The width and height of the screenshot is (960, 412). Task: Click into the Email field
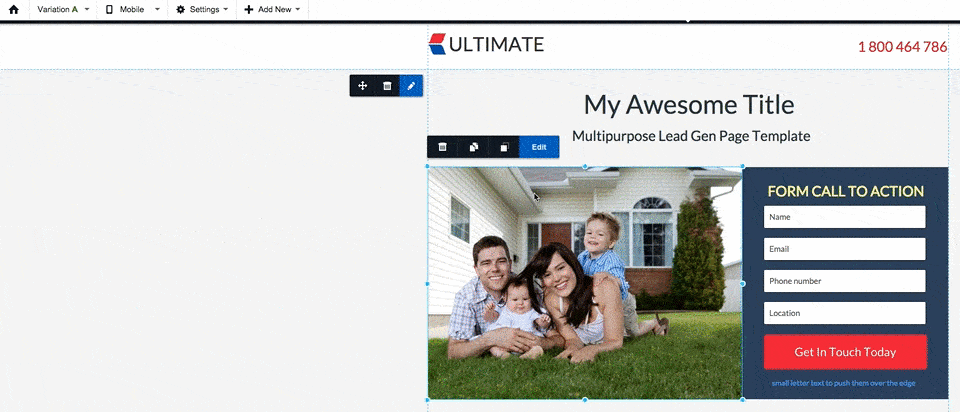pyautogui.click(x=845, y=249)
